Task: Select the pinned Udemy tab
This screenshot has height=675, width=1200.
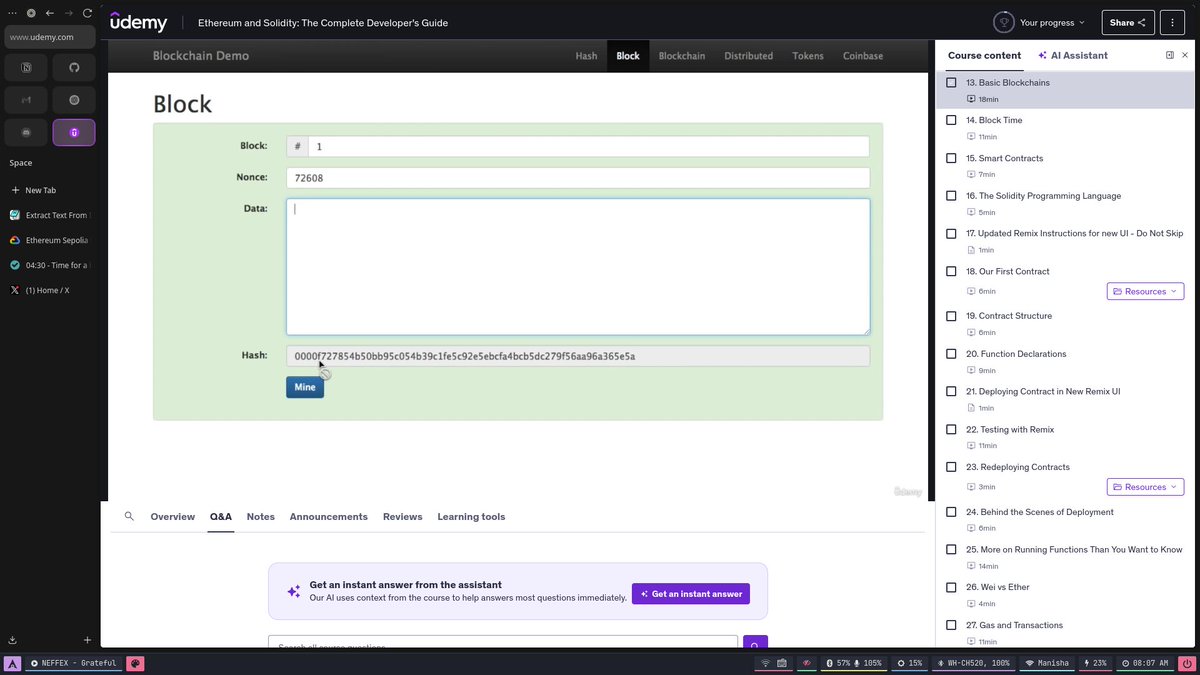Action: point(74,132)
